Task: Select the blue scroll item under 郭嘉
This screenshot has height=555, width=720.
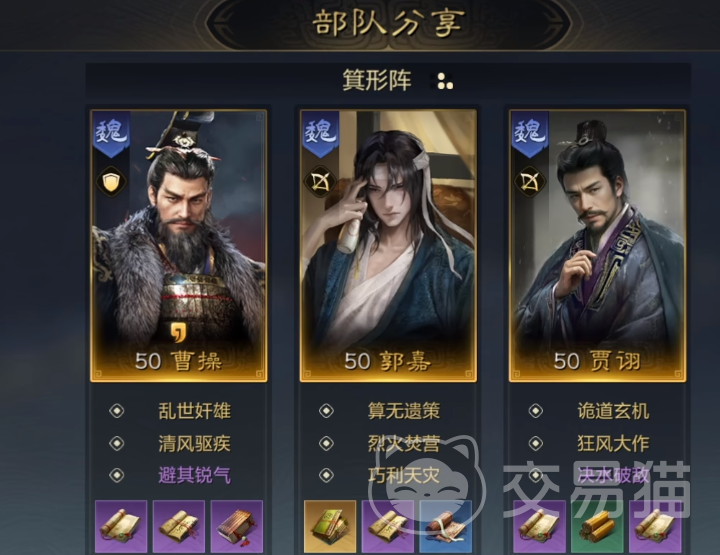Action: pyautogui.click(x=446, y=527)
